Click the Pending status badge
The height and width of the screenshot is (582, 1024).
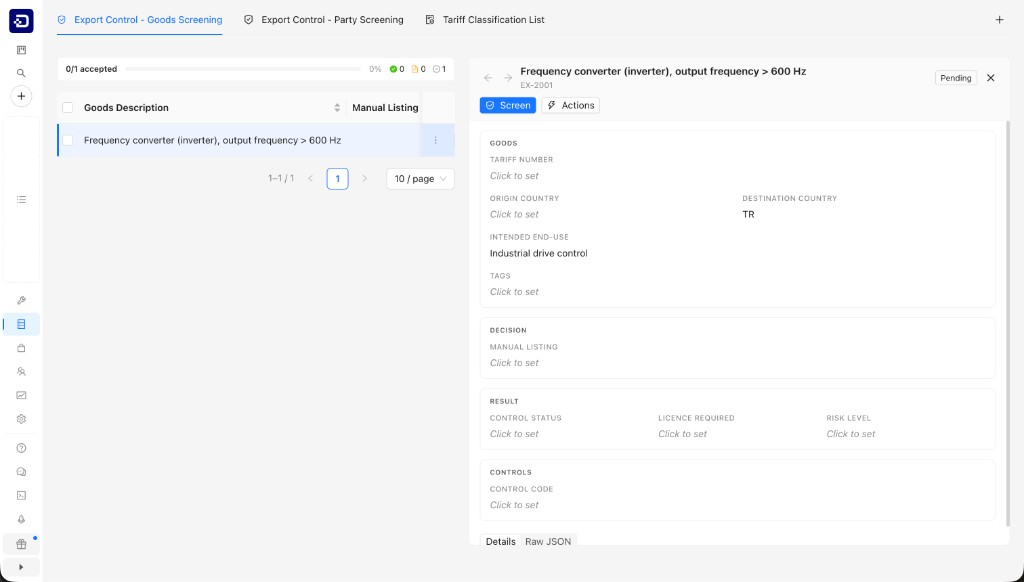[x=955, y=78]
